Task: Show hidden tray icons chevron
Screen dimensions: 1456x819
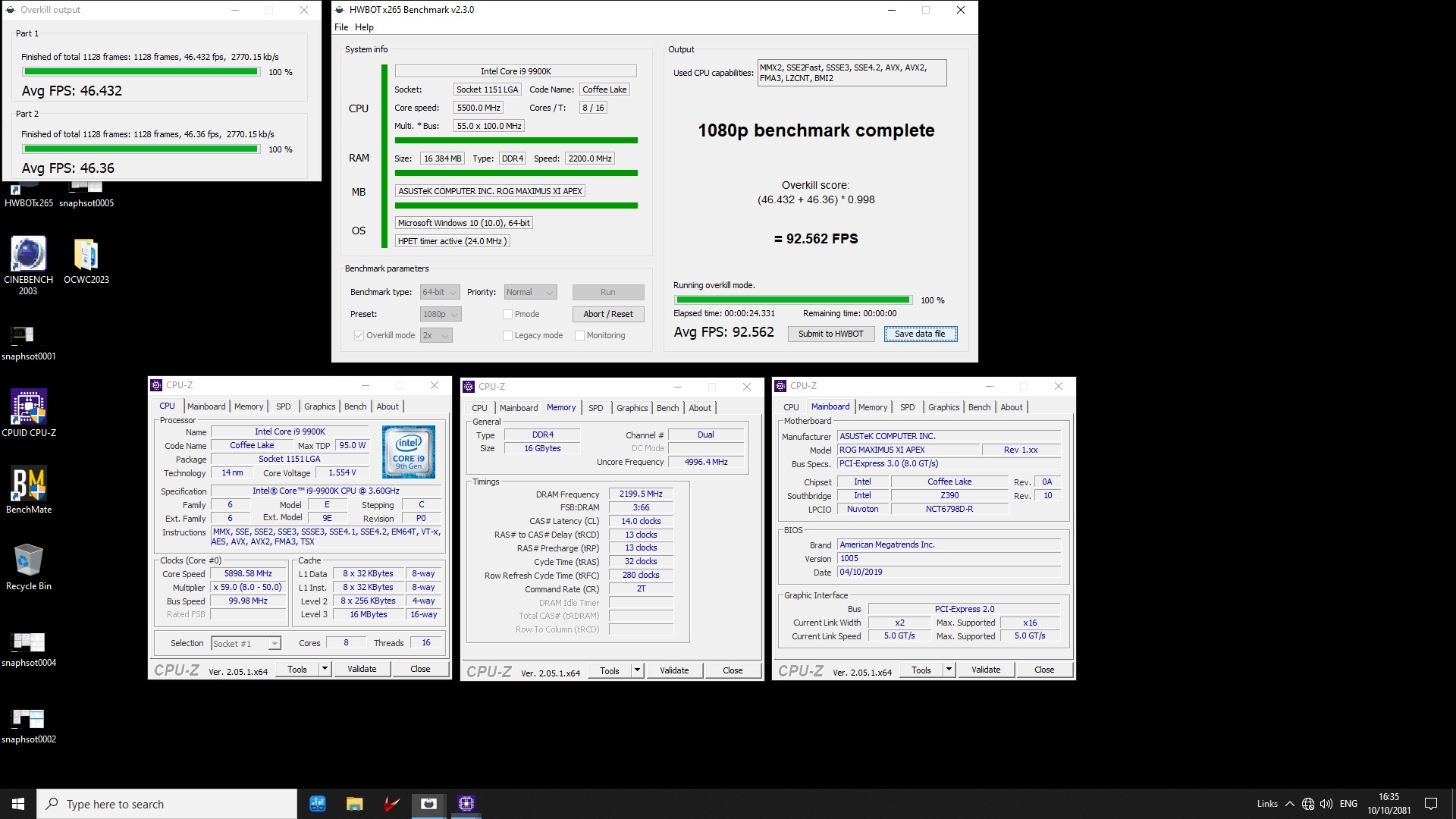Action: pos(1289,804)
